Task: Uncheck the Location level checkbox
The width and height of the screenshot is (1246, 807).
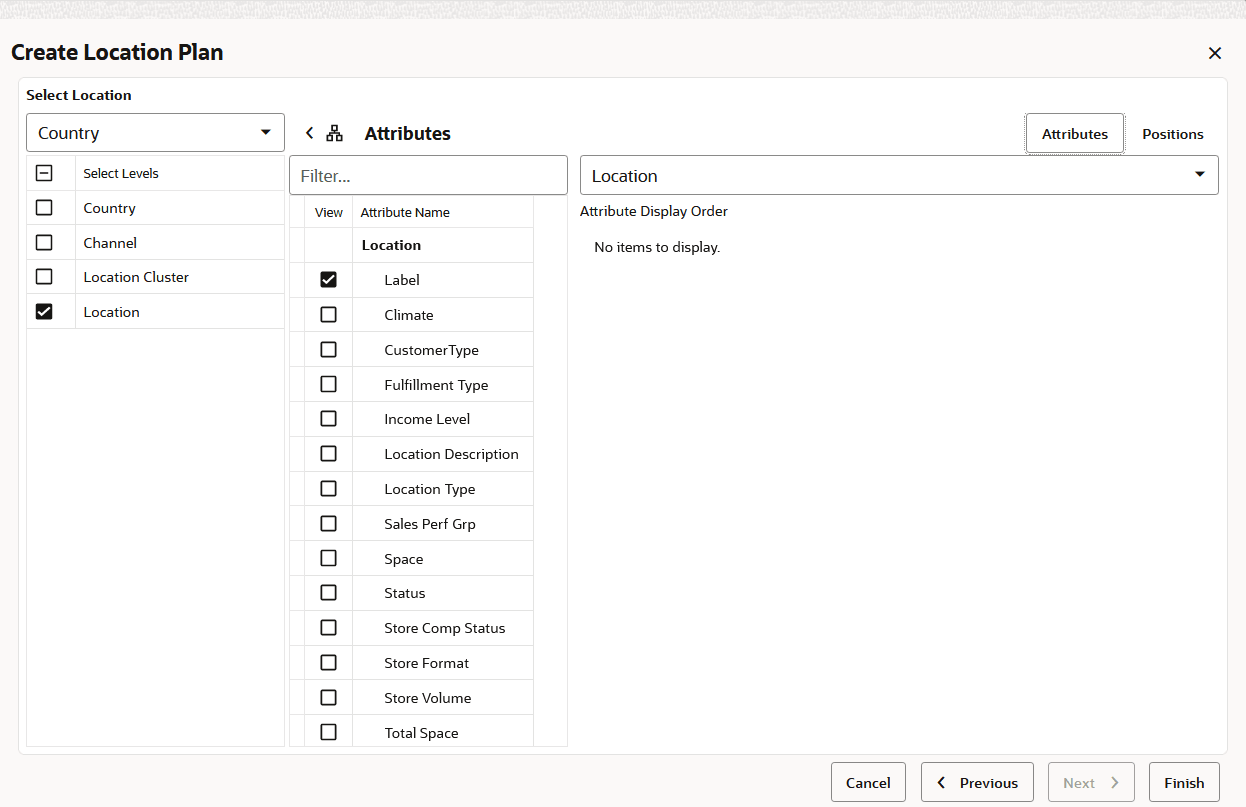Action: [44, 311]
